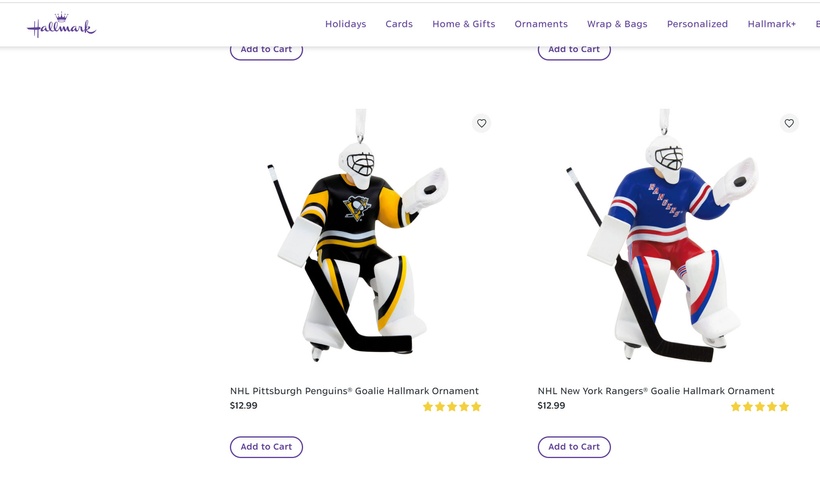Add New York Rangers goalie ornament to cart

tap(574, 447)
